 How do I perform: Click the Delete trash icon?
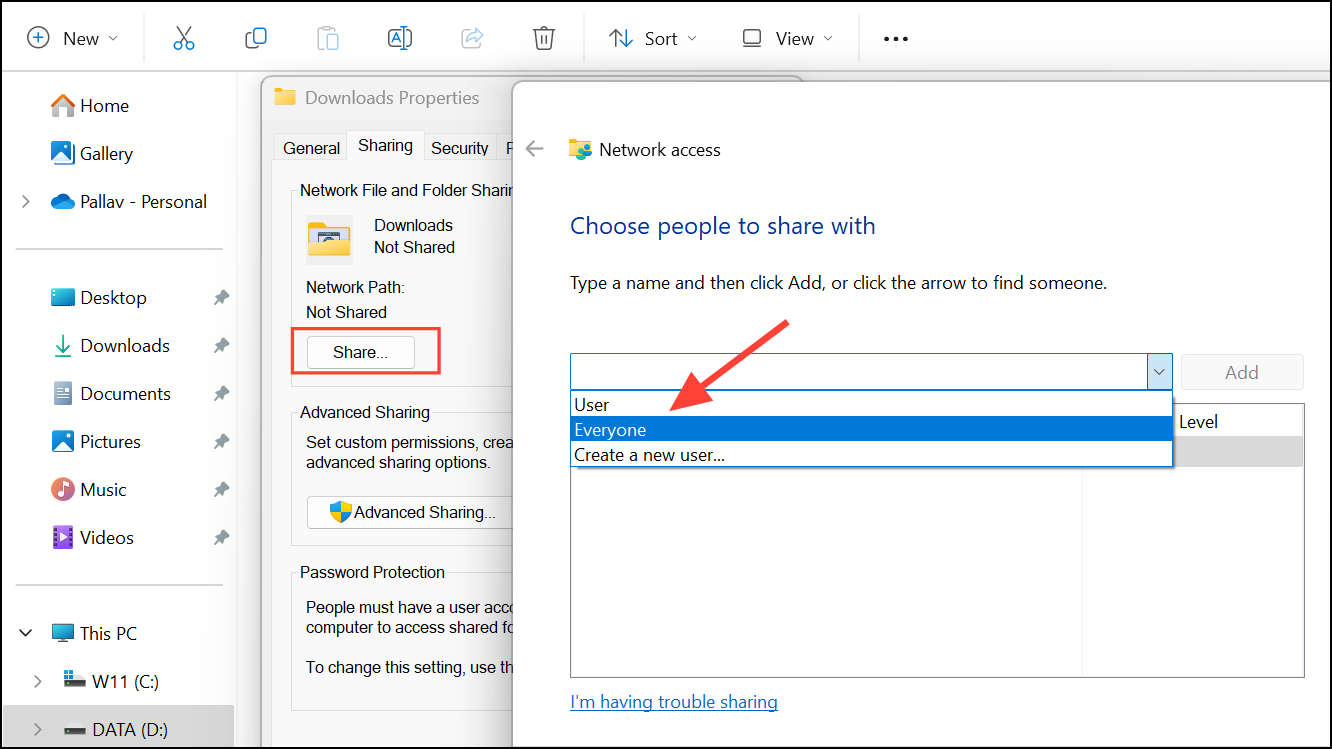pos(543,37)
